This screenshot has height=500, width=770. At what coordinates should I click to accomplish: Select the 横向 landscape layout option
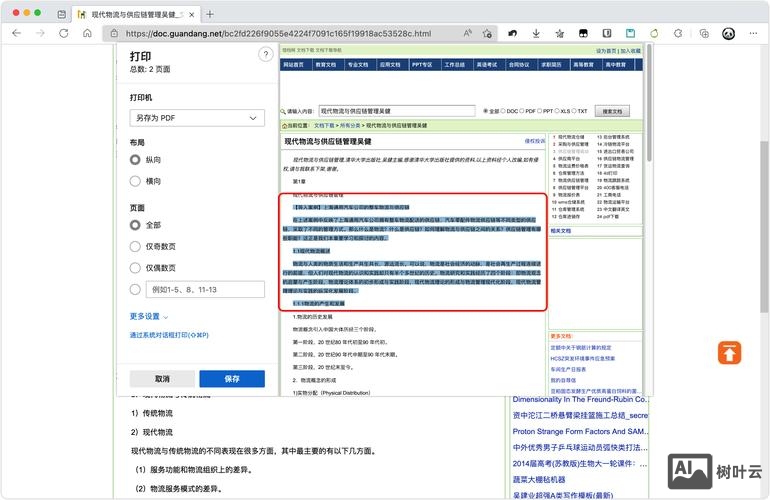(x=135, y=181)
